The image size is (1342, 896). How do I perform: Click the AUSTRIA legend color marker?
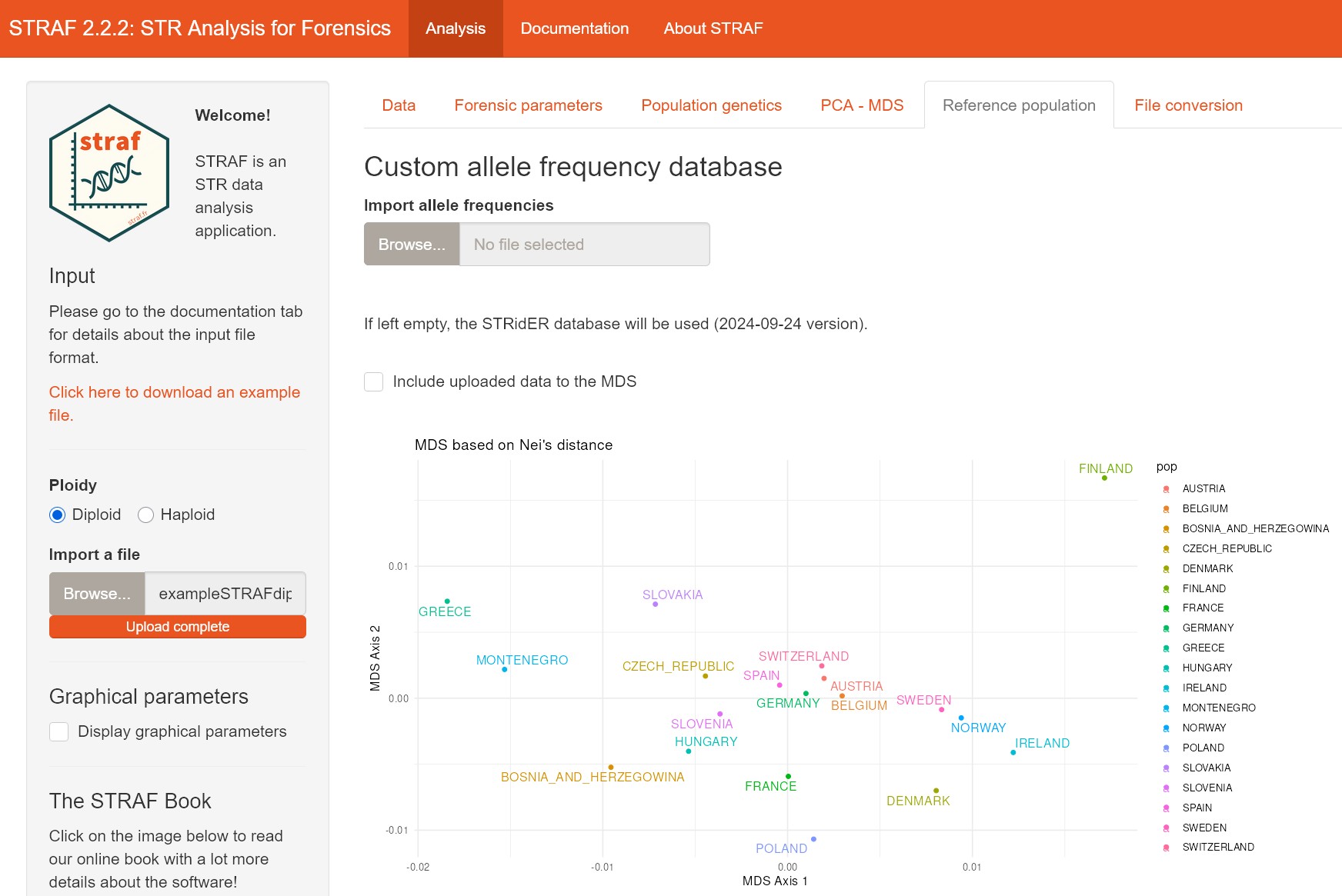[1166, 489]
